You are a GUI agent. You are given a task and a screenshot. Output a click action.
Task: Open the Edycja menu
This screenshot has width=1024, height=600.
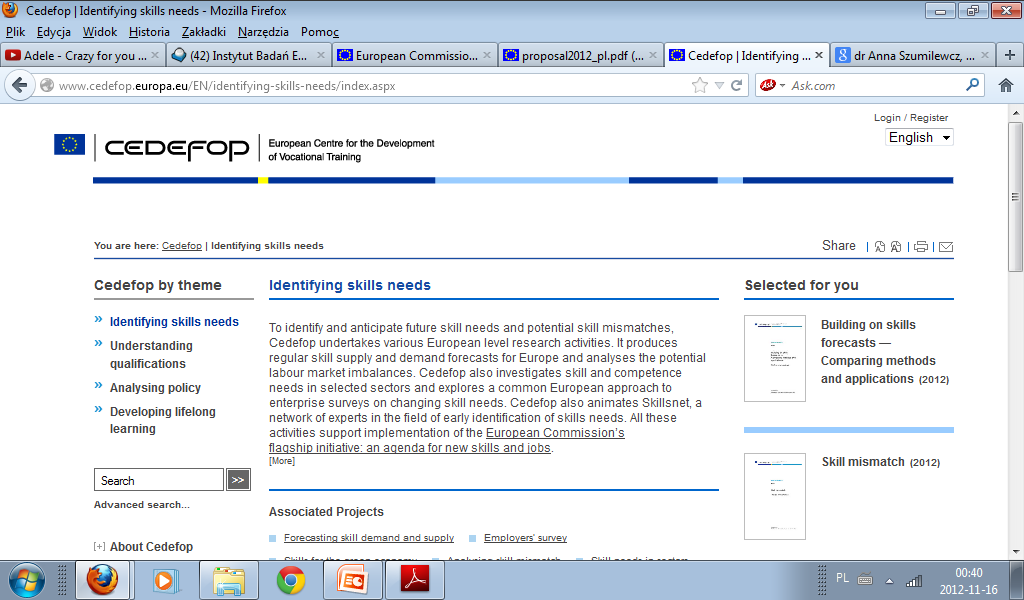pyautogui.click(x=54, y=32)
